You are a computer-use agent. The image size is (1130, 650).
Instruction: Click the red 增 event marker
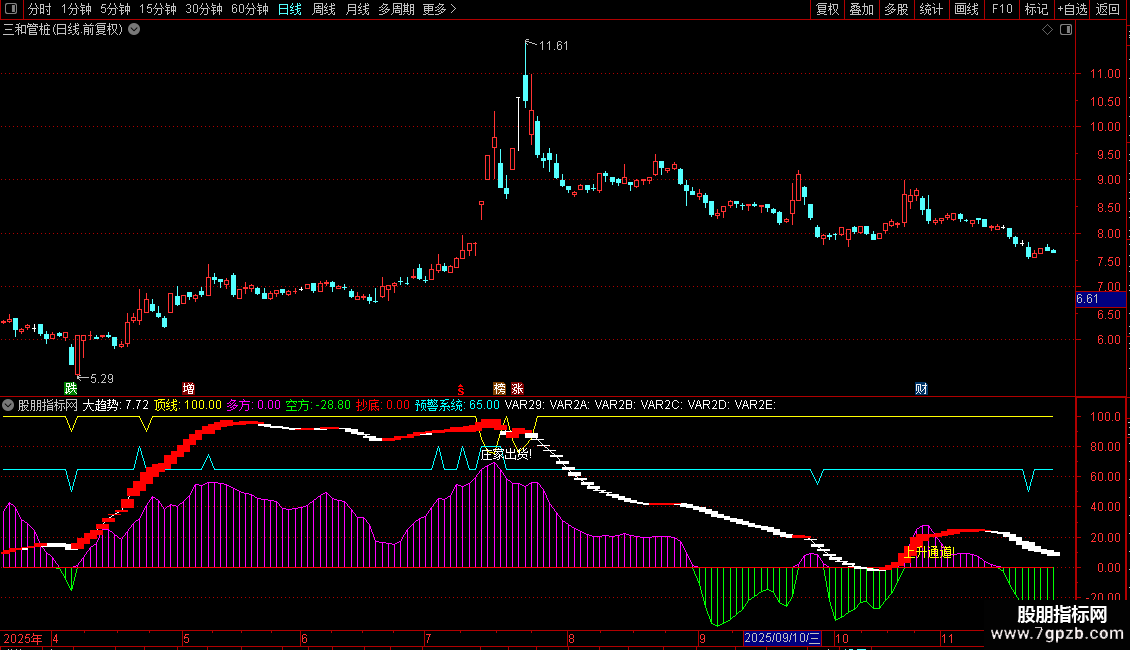click(188, 388)
